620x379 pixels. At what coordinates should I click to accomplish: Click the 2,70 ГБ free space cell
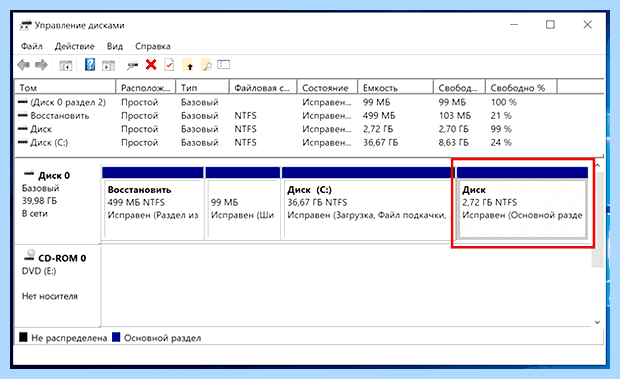coord(453,129)
